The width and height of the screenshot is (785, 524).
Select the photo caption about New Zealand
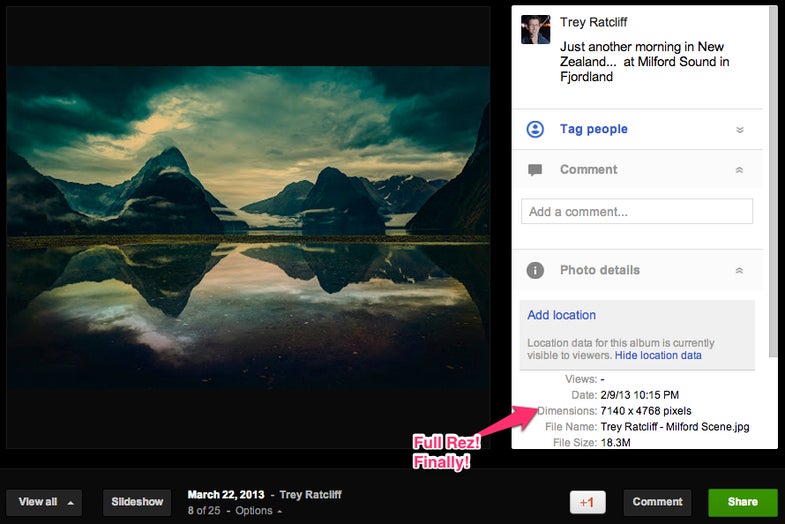644,62
